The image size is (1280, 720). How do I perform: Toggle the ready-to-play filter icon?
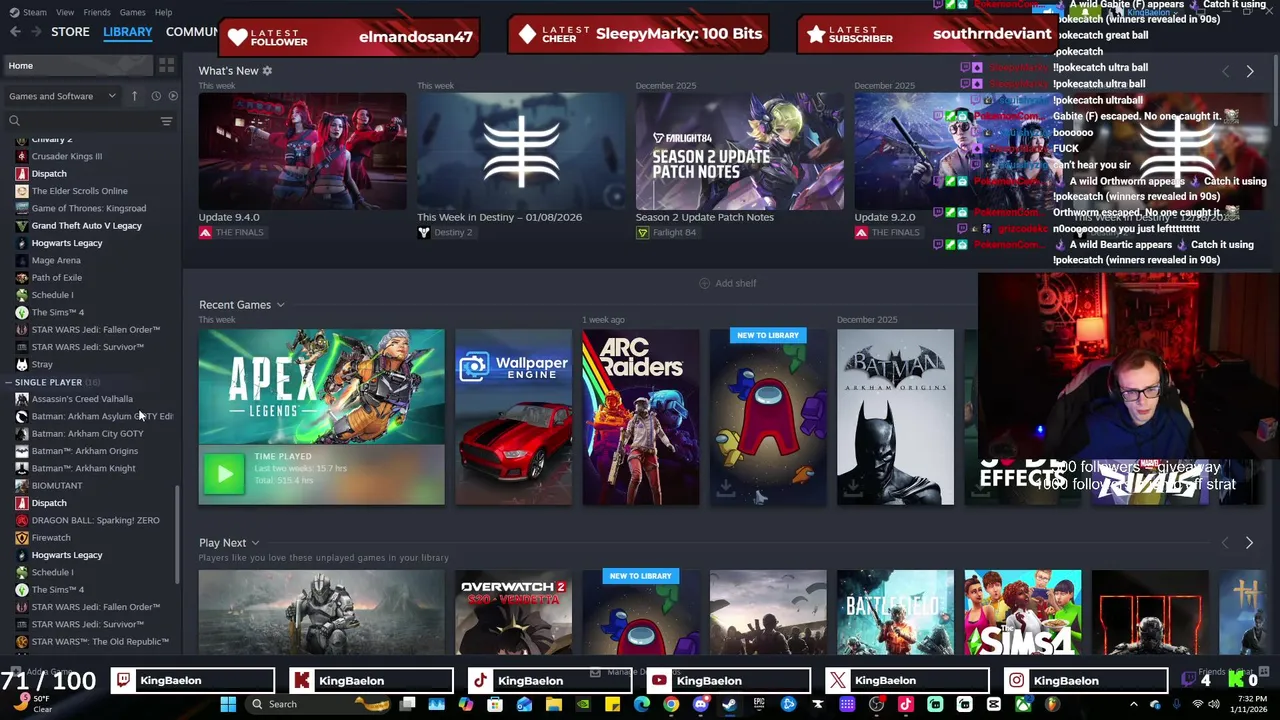(173, 96)
